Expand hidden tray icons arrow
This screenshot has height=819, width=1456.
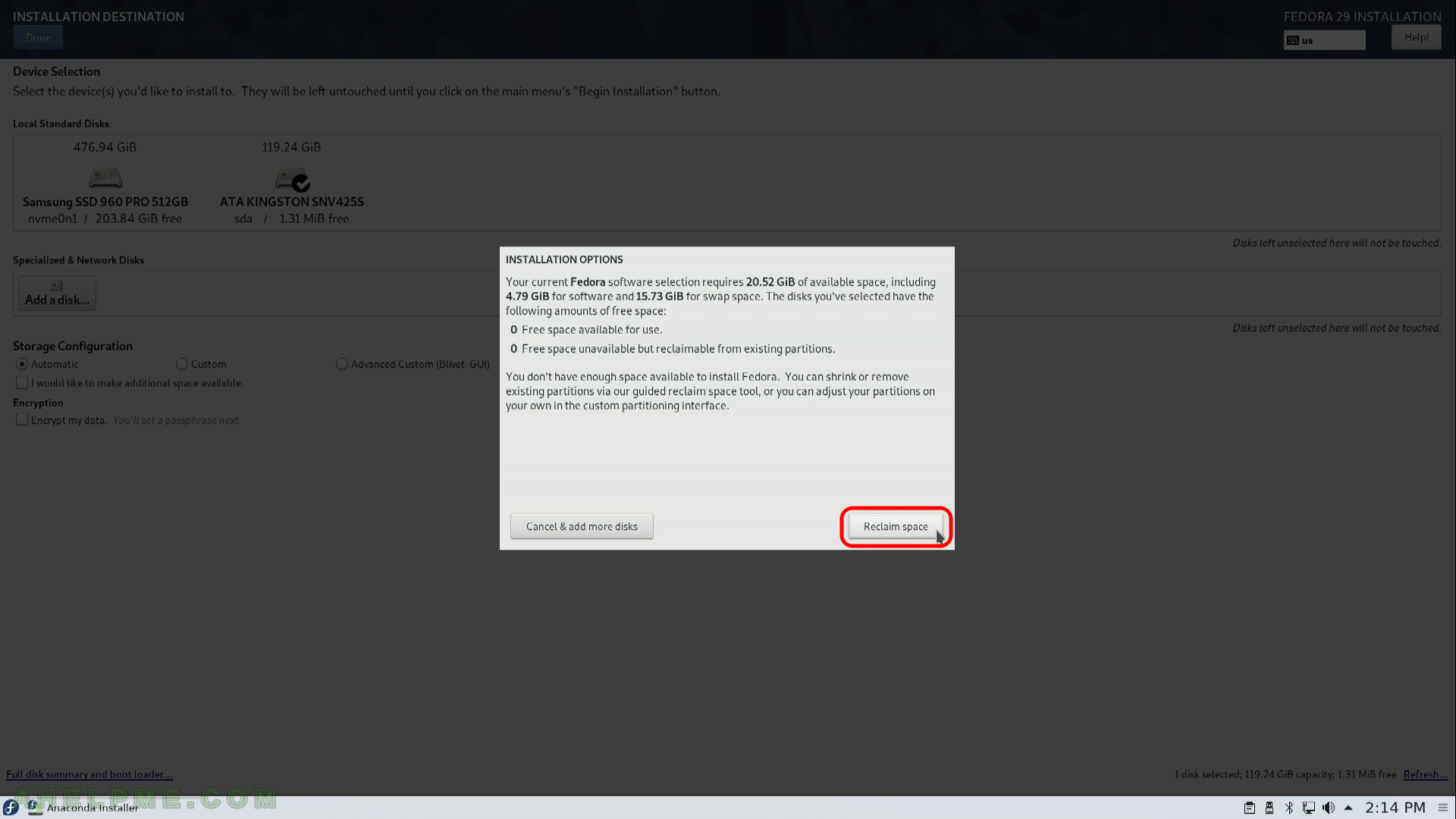click(1348, 808)
